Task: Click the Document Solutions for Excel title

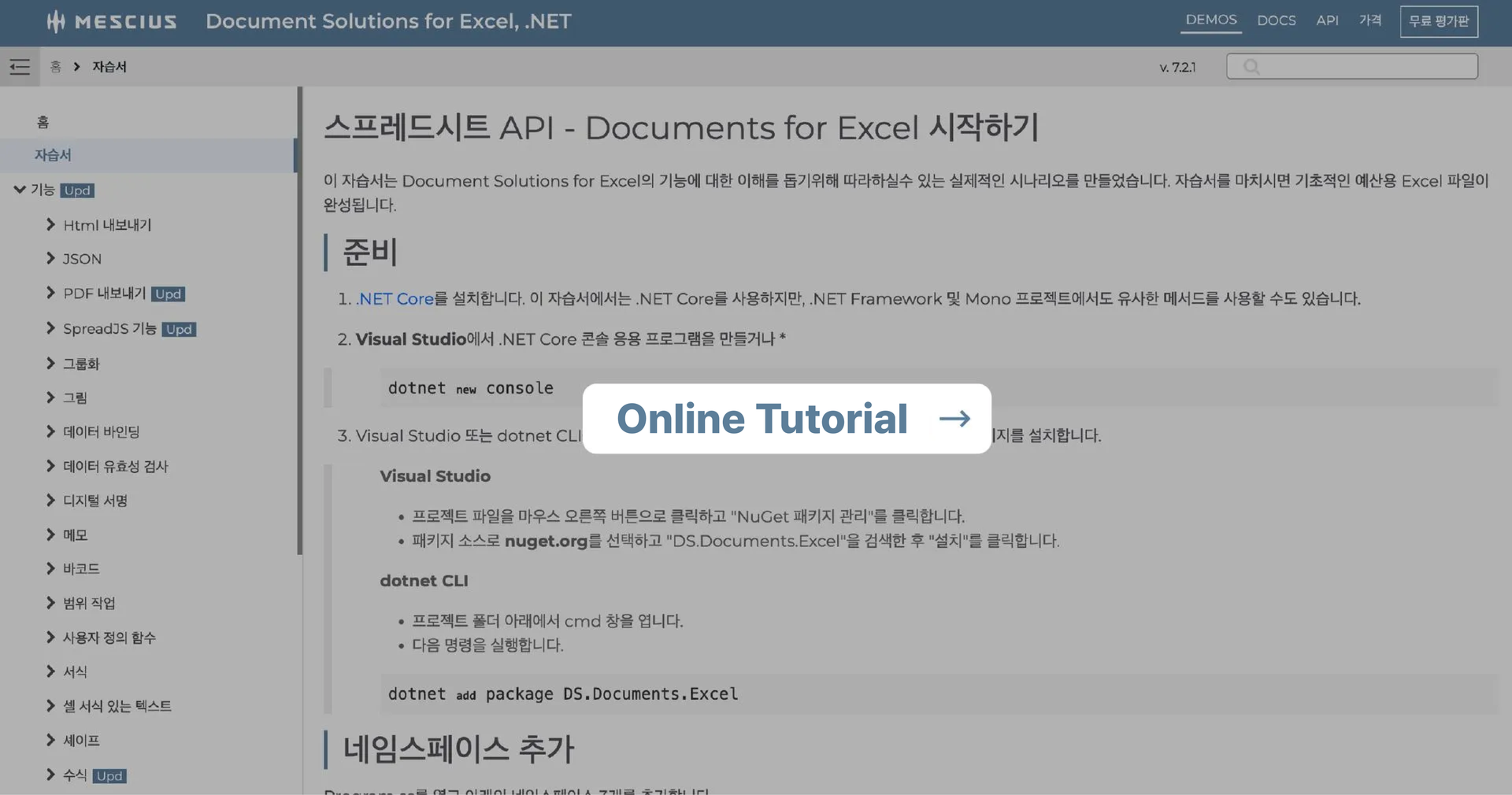Action: tap(388, 21)
